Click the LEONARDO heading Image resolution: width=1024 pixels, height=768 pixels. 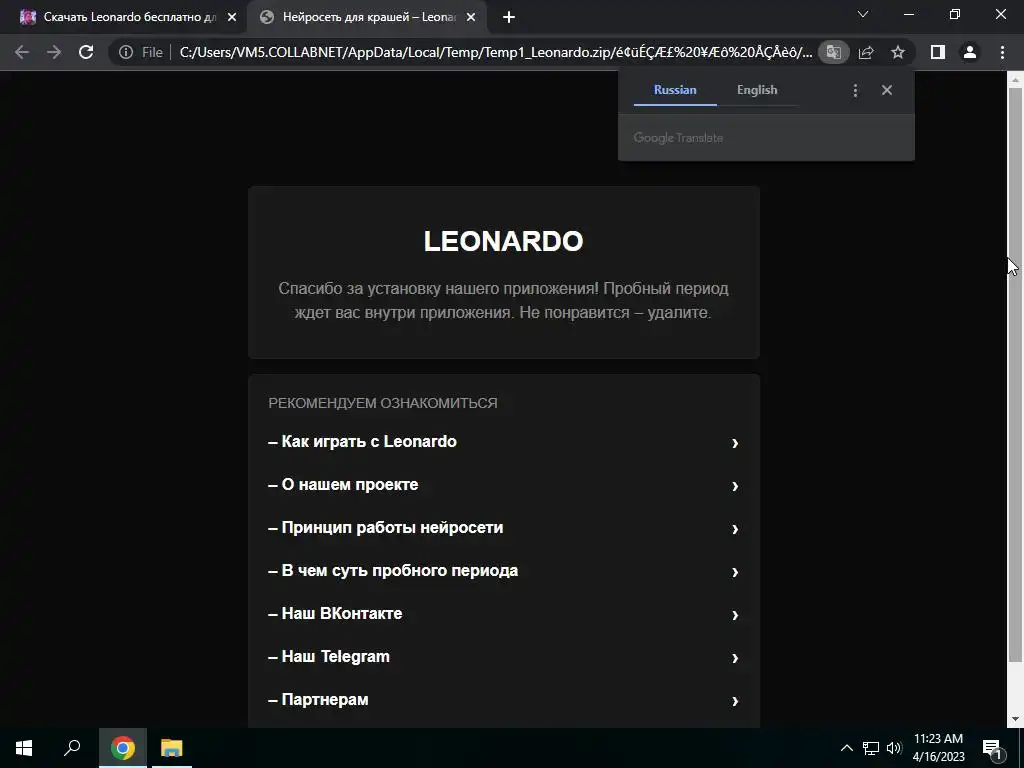504,241
